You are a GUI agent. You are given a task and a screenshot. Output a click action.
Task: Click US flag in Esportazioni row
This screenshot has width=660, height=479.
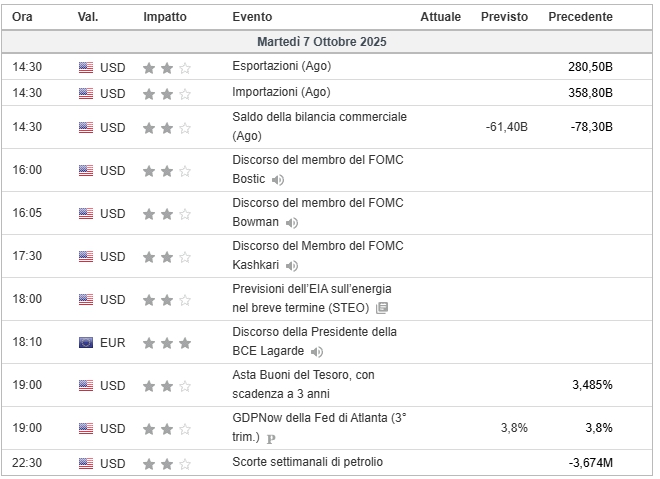point(86,67)
